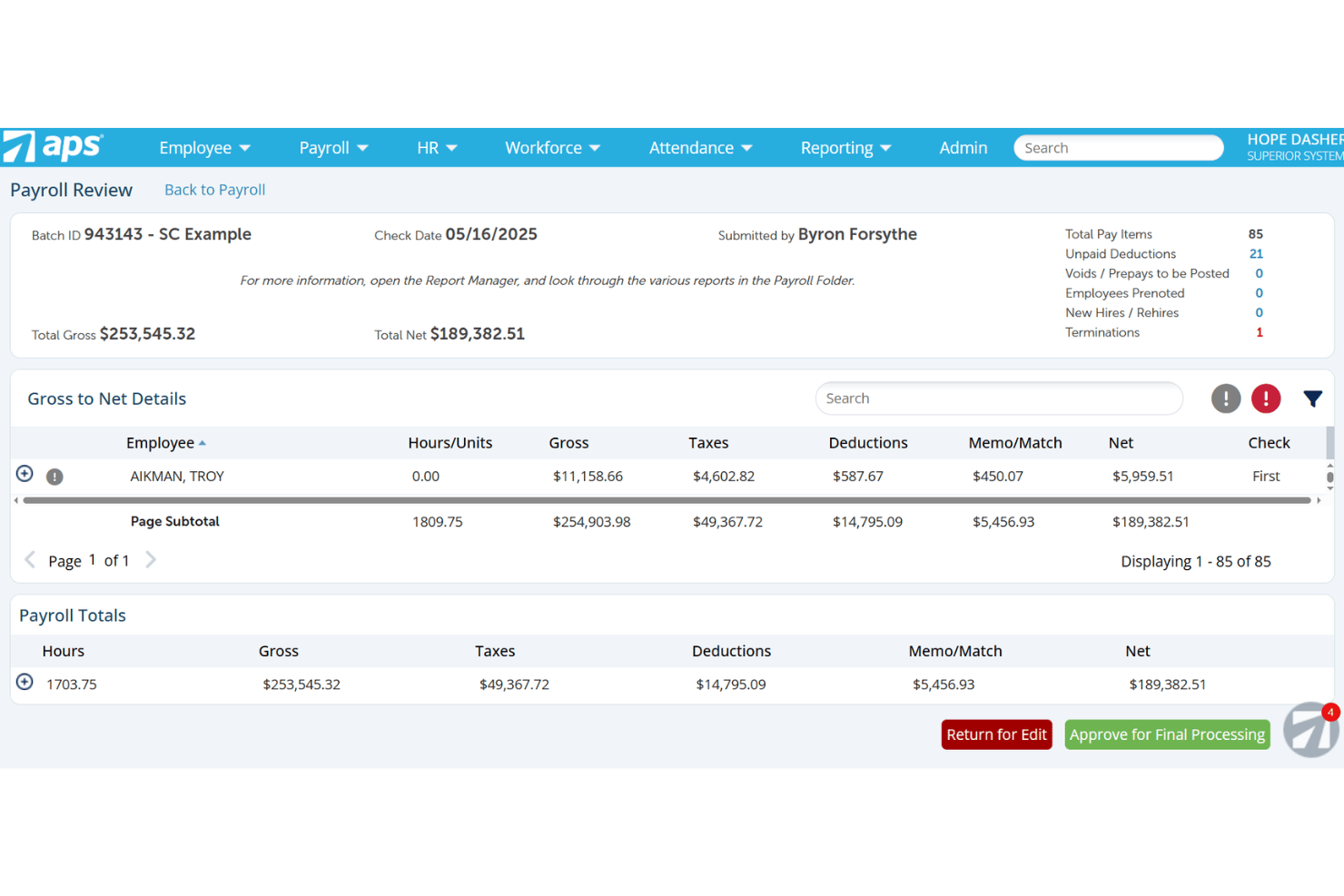Click the Gross to Net Details search field
Screen dimensions: 1344x896
999,399
